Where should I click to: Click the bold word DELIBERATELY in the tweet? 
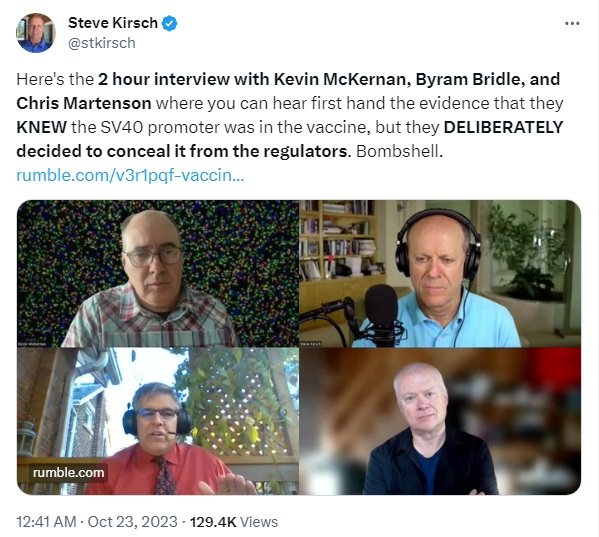503,127
